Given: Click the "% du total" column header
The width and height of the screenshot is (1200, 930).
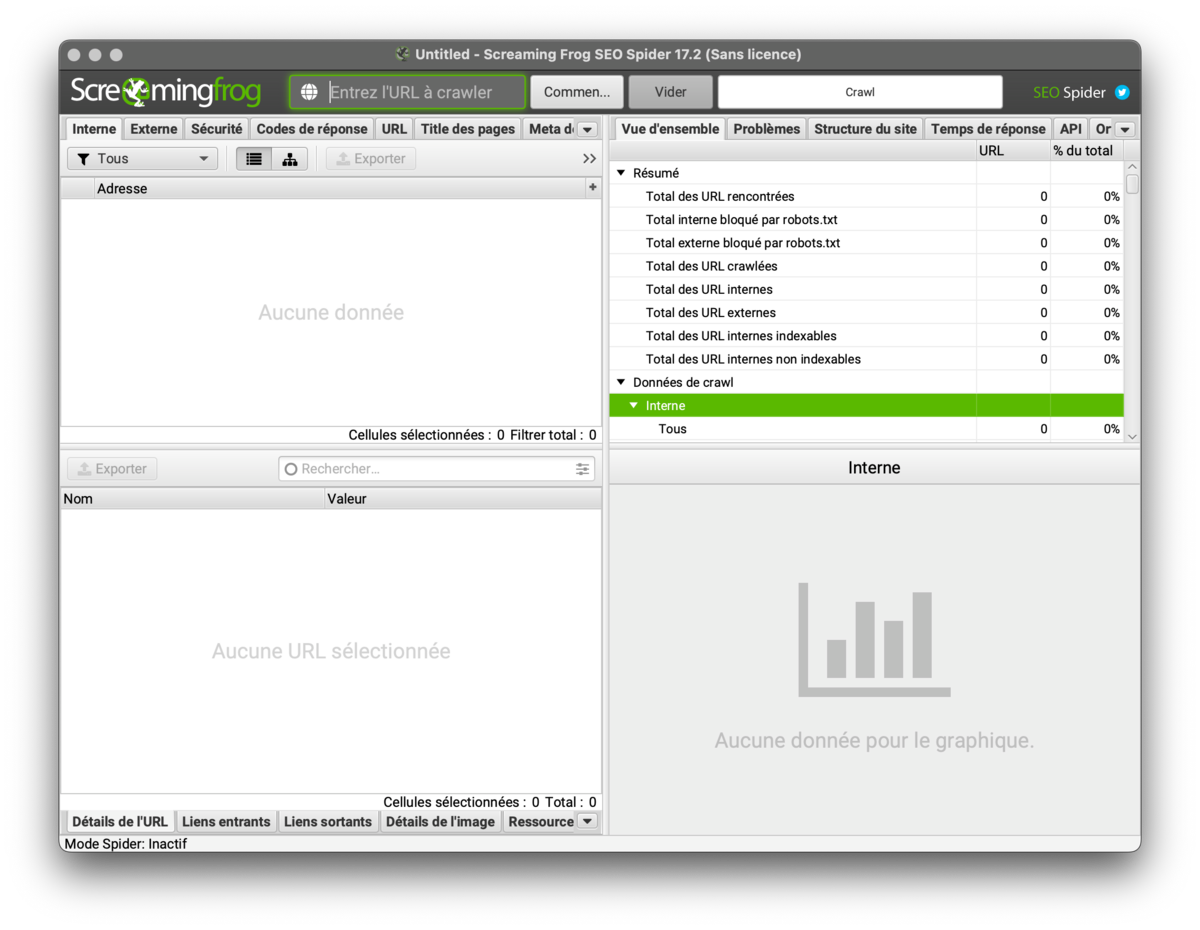Looking at the screenshot, I should coord(1086,150).
